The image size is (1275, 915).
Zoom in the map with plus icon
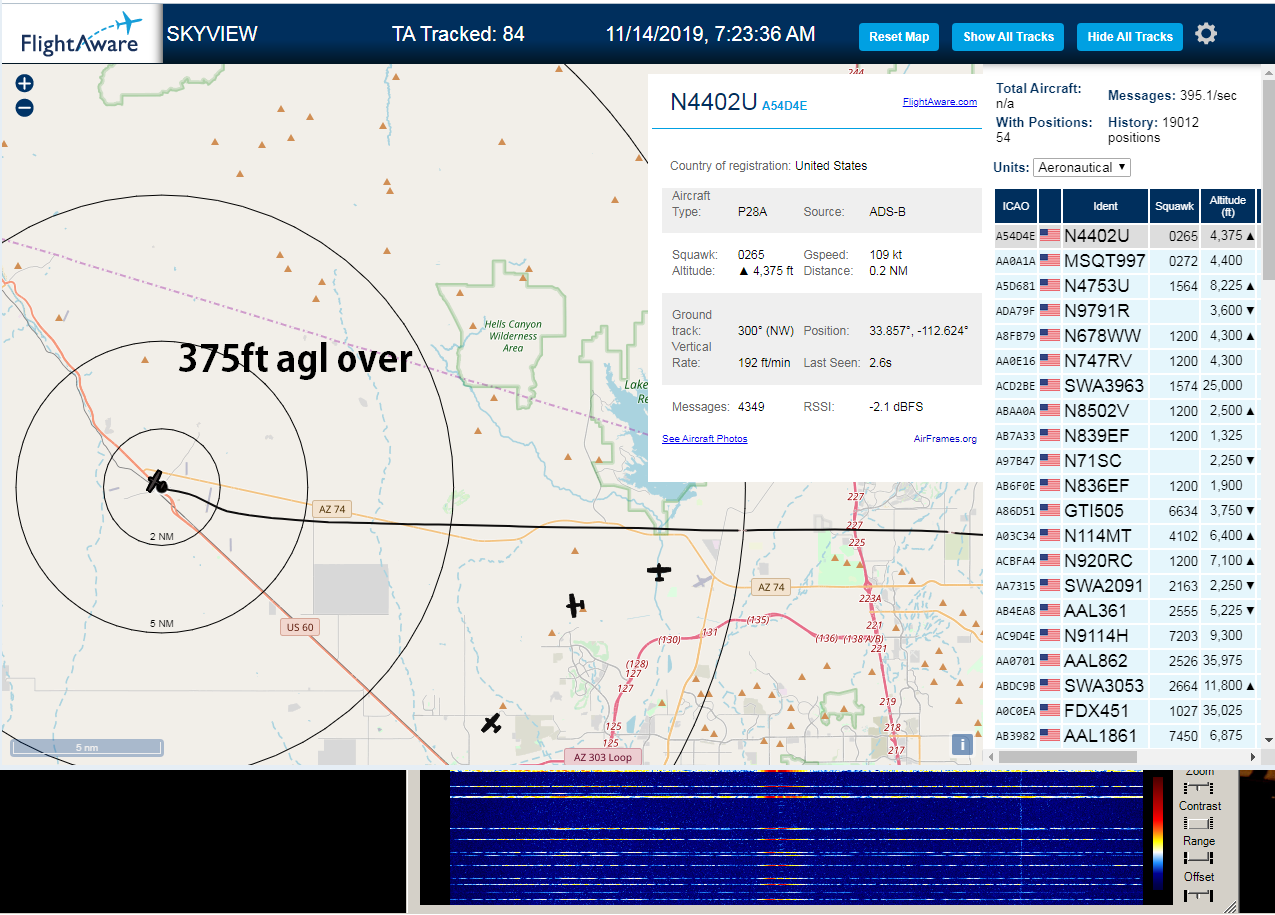[25, 84]
